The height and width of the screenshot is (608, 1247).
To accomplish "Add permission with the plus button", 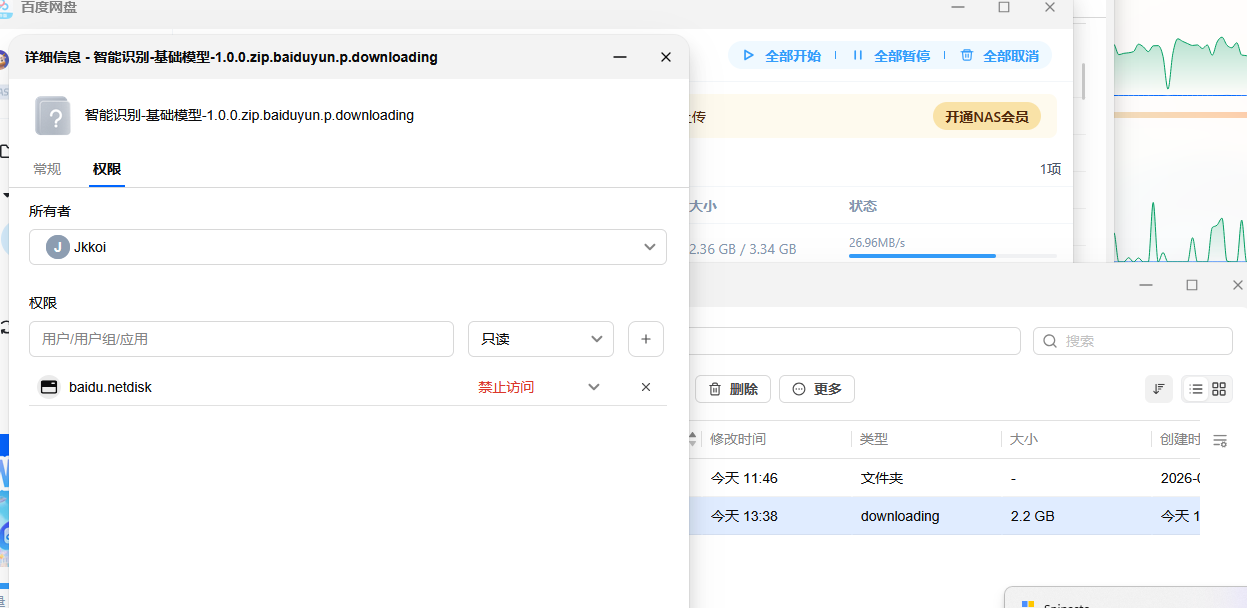I will pyautogui.click(x=646, y=339).
